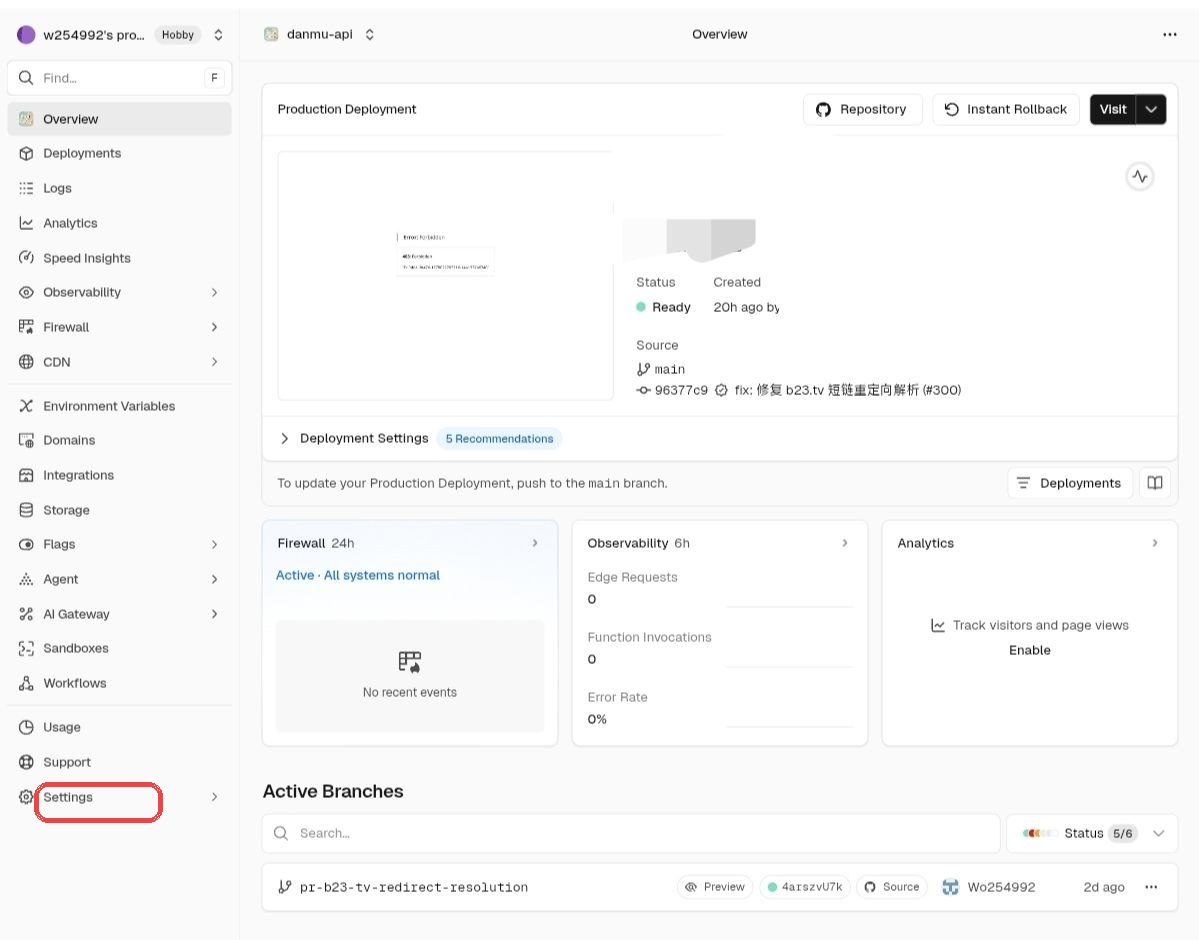Open the Status 5/6 filter dropdown
Viewport: 1199px width, 940px height.
coord(1092,833)
